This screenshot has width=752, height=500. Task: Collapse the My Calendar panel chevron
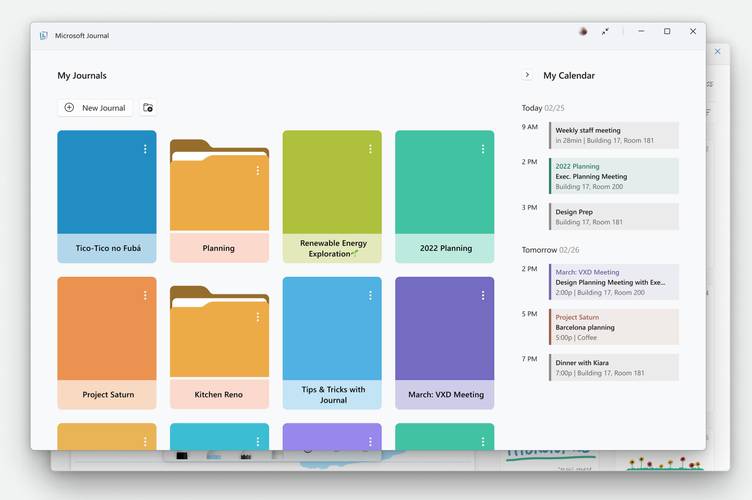click(x=527, y=75)
